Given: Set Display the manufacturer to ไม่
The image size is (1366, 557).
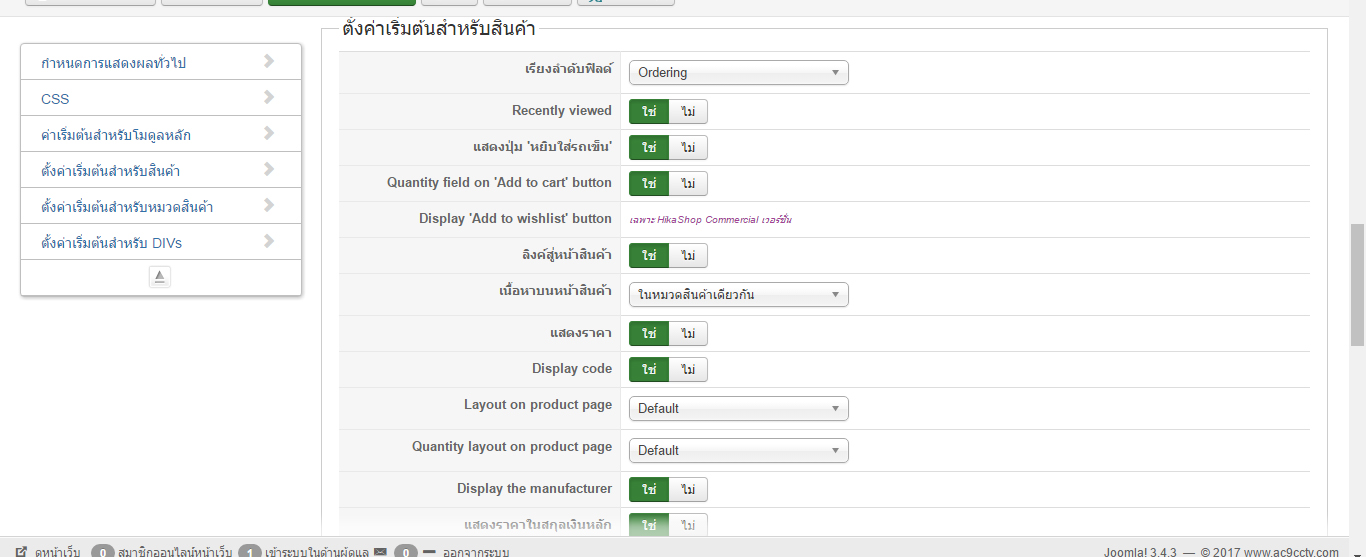Looking at the screenshot, I should (x=688, y=489).
